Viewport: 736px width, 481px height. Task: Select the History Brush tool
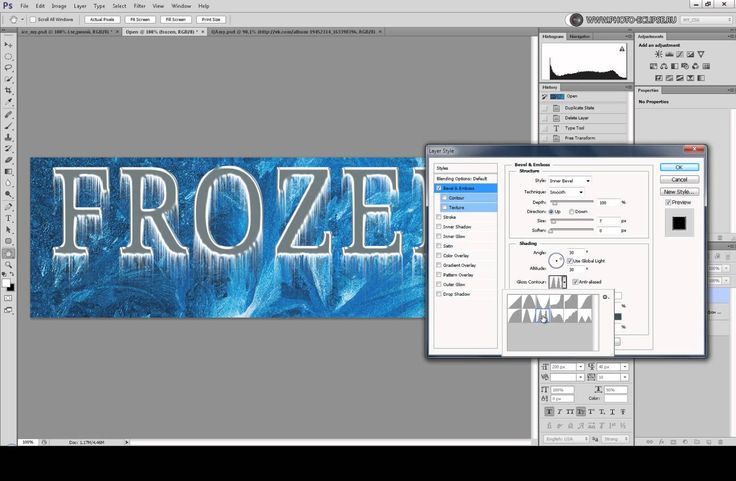tap(8, 148)
